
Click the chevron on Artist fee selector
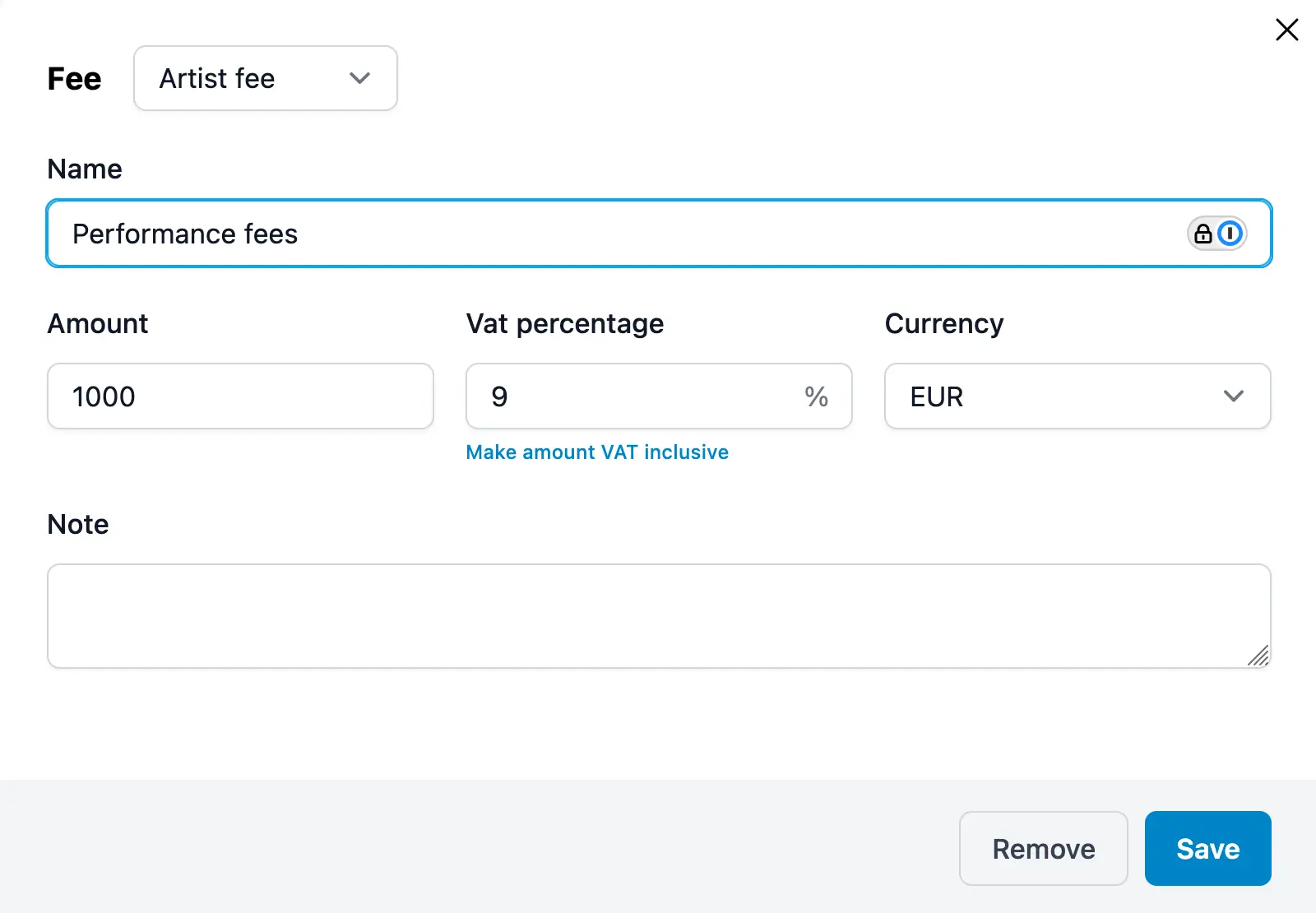click(x=359, y=78)
